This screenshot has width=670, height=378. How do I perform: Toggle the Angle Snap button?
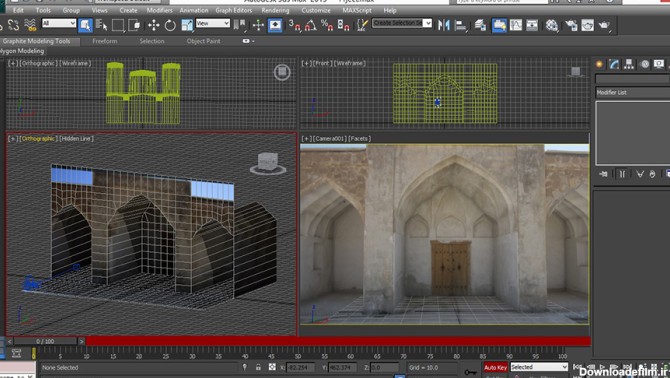[x=311, y=25]
